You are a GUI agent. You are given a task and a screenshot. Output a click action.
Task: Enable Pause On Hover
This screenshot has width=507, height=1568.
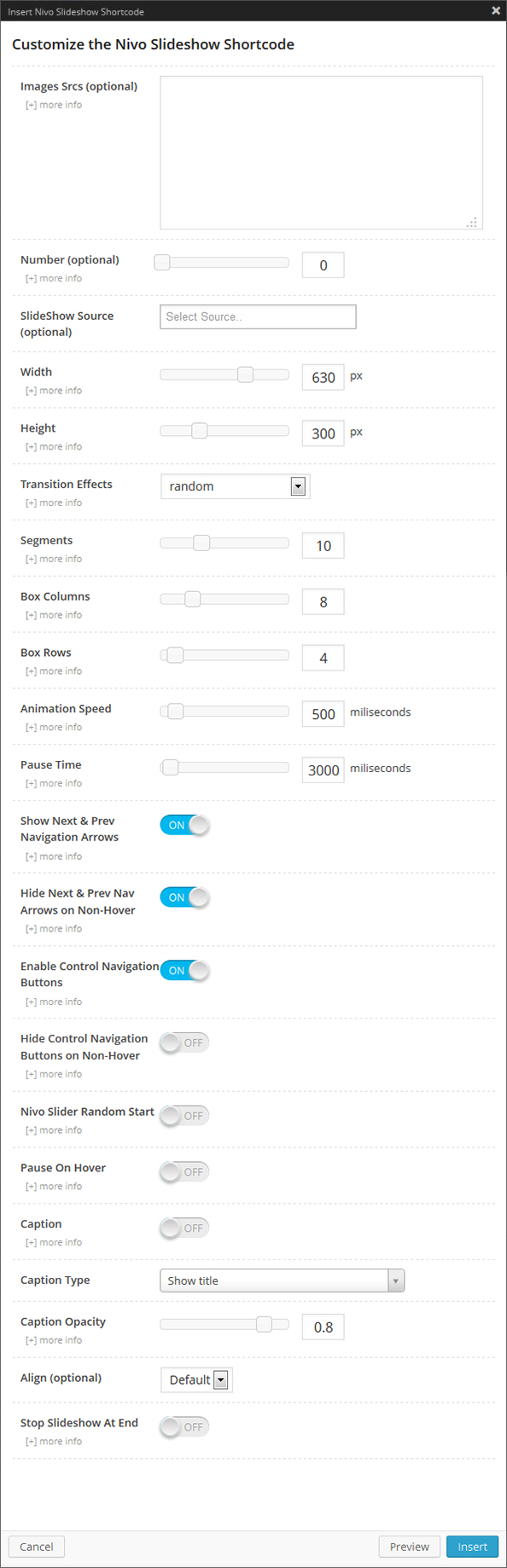tap(184, 1172)
